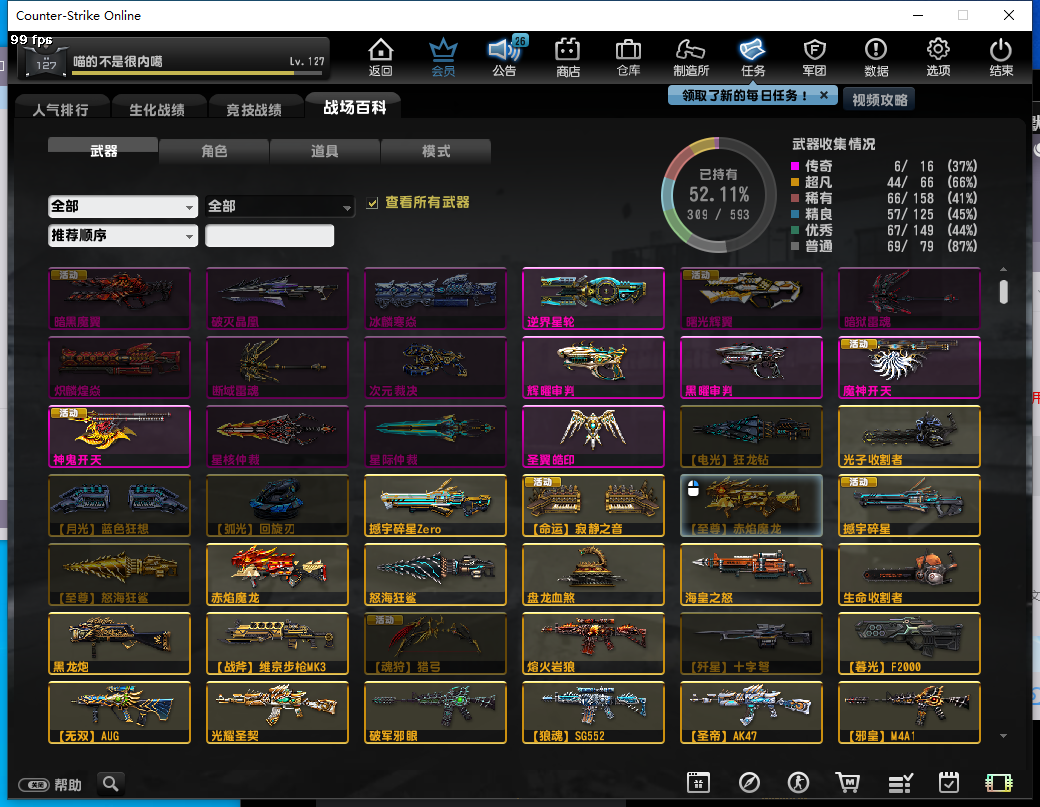
Task: Select the 【至尊】赤焰魔龙 weapon card
Action: pyautogui.click(x=751, y=505)
